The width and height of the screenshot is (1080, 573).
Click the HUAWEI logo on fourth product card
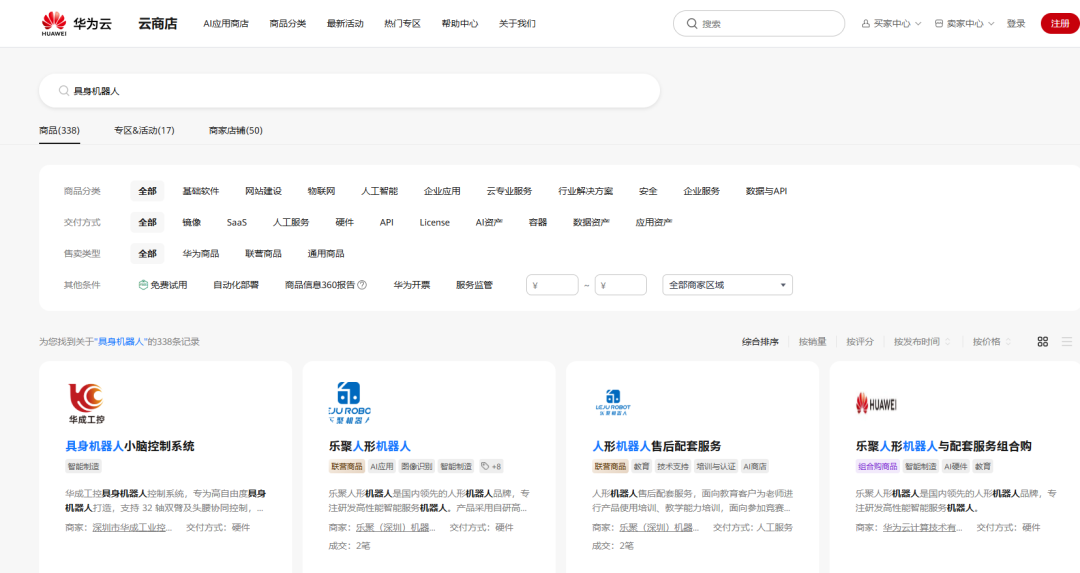coord(876,403)
